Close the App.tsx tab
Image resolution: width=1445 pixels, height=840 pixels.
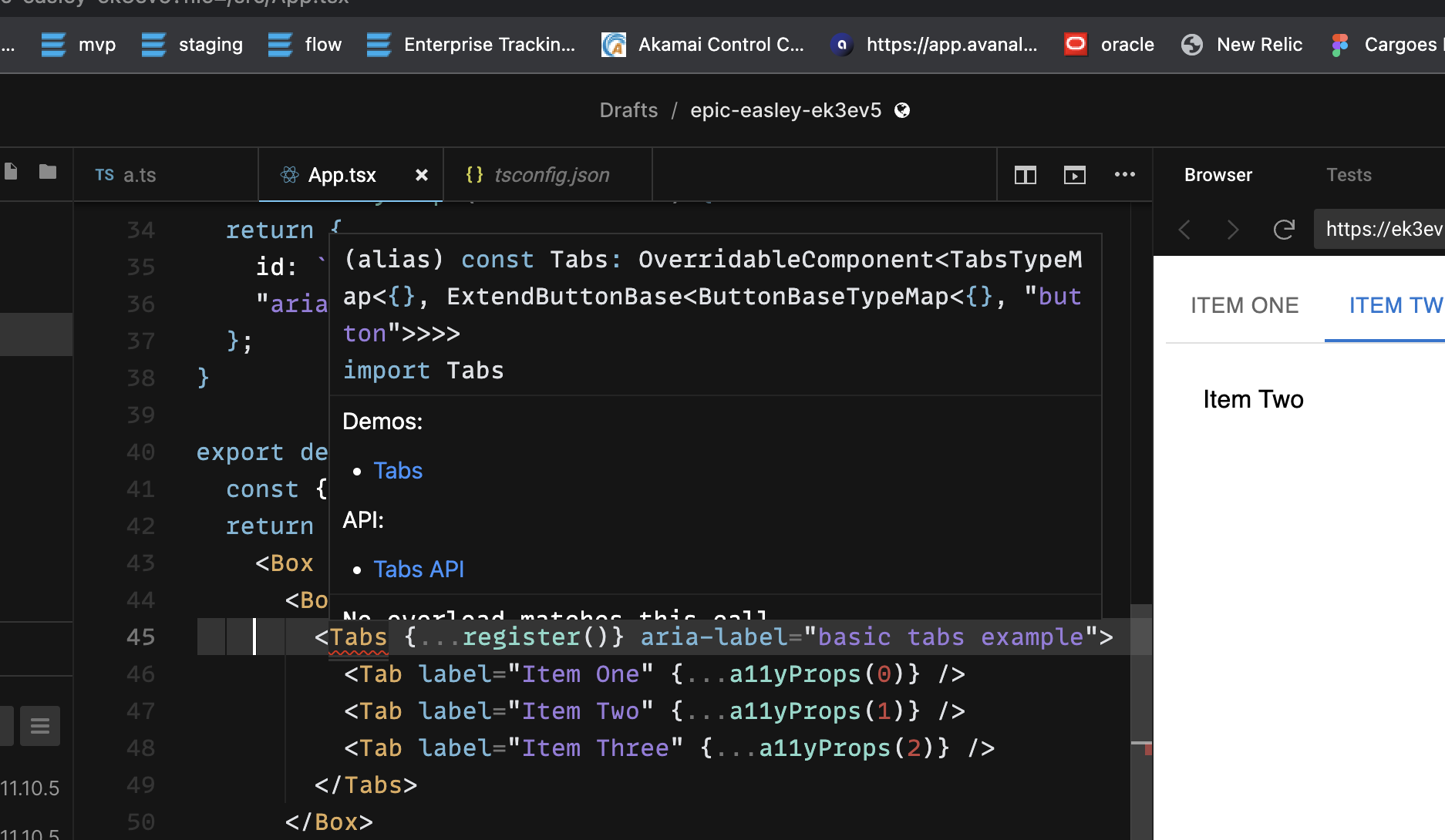click(x=422, y=175)
